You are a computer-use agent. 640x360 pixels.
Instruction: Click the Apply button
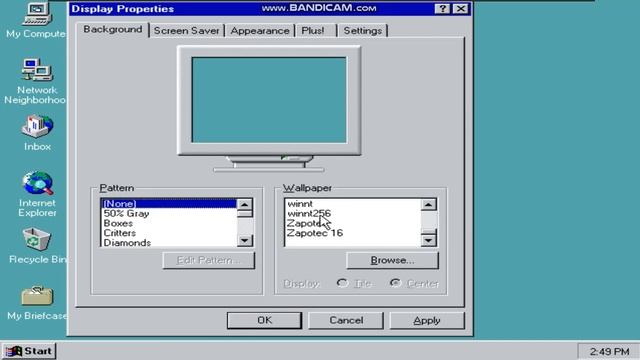pyautogui.click(x=427, y=320)
